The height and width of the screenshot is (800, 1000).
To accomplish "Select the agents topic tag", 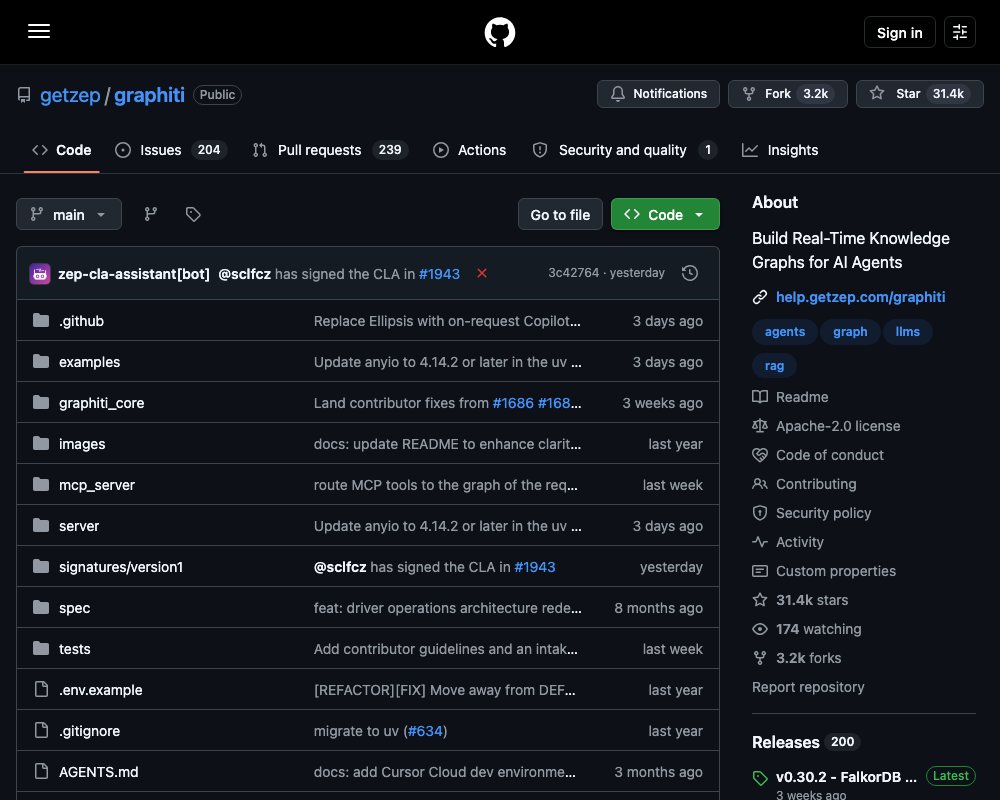I will click(x=784, y=332).
